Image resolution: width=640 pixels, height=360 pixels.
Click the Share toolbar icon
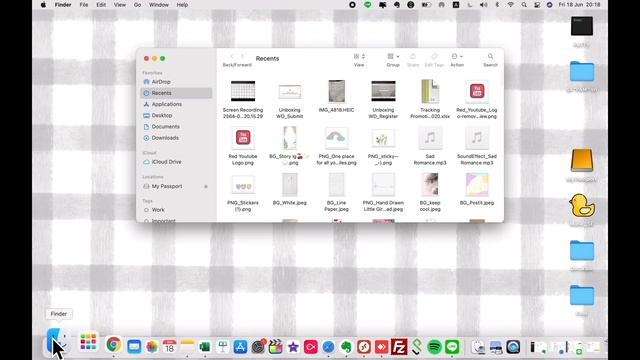pyautogui.click(x=413, y=56)
